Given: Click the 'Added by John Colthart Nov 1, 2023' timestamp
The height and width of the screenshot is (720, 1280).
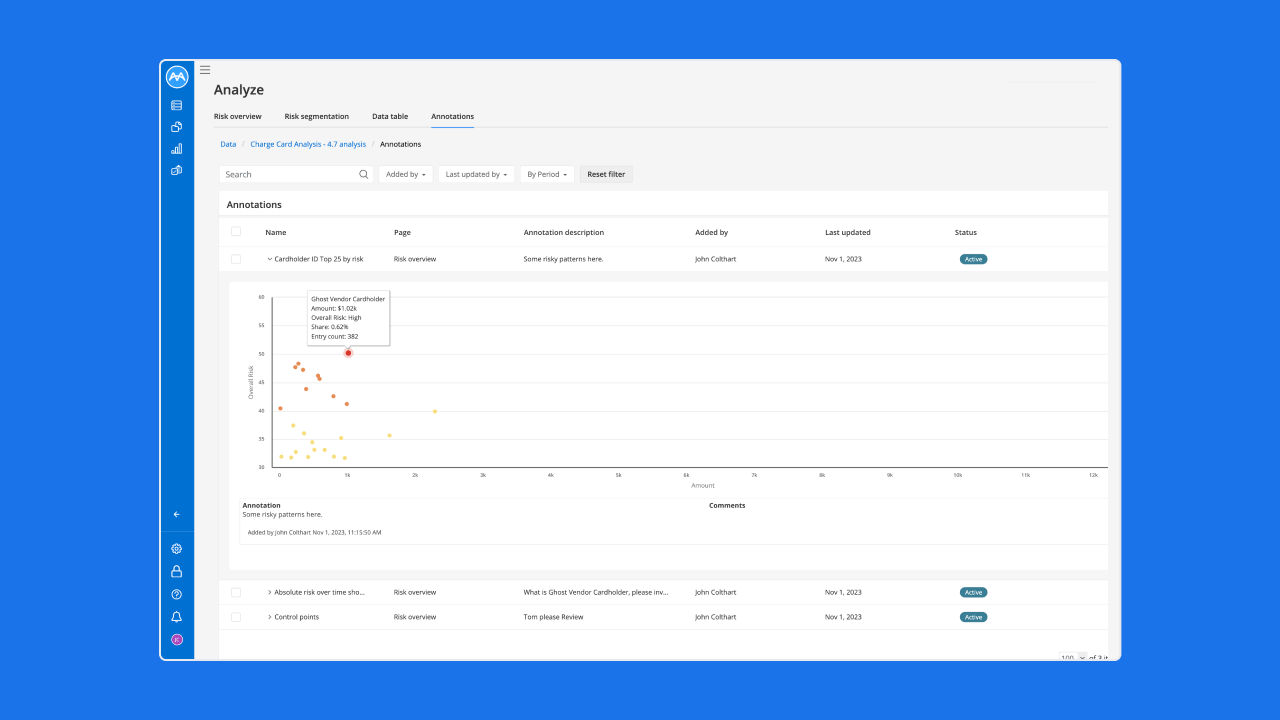Looking at the screenshot, I should [x=314, y=532].
